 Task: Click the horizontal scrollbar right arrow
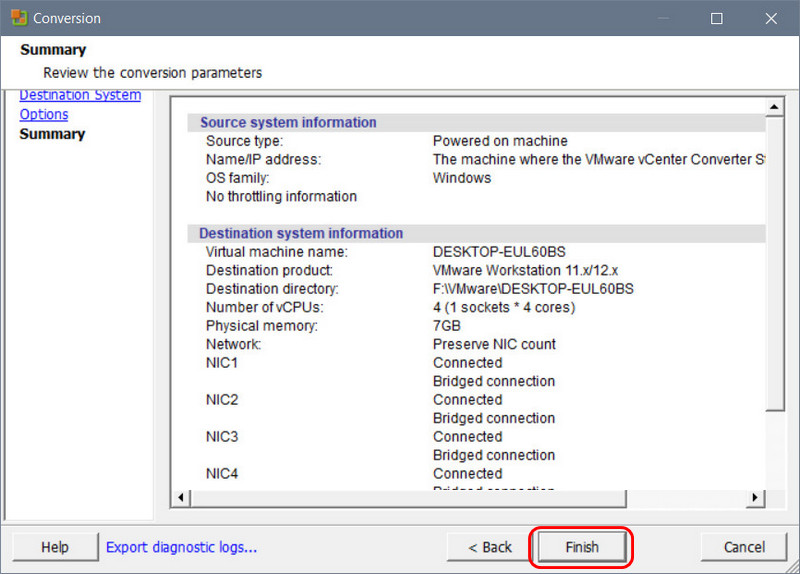755,497
